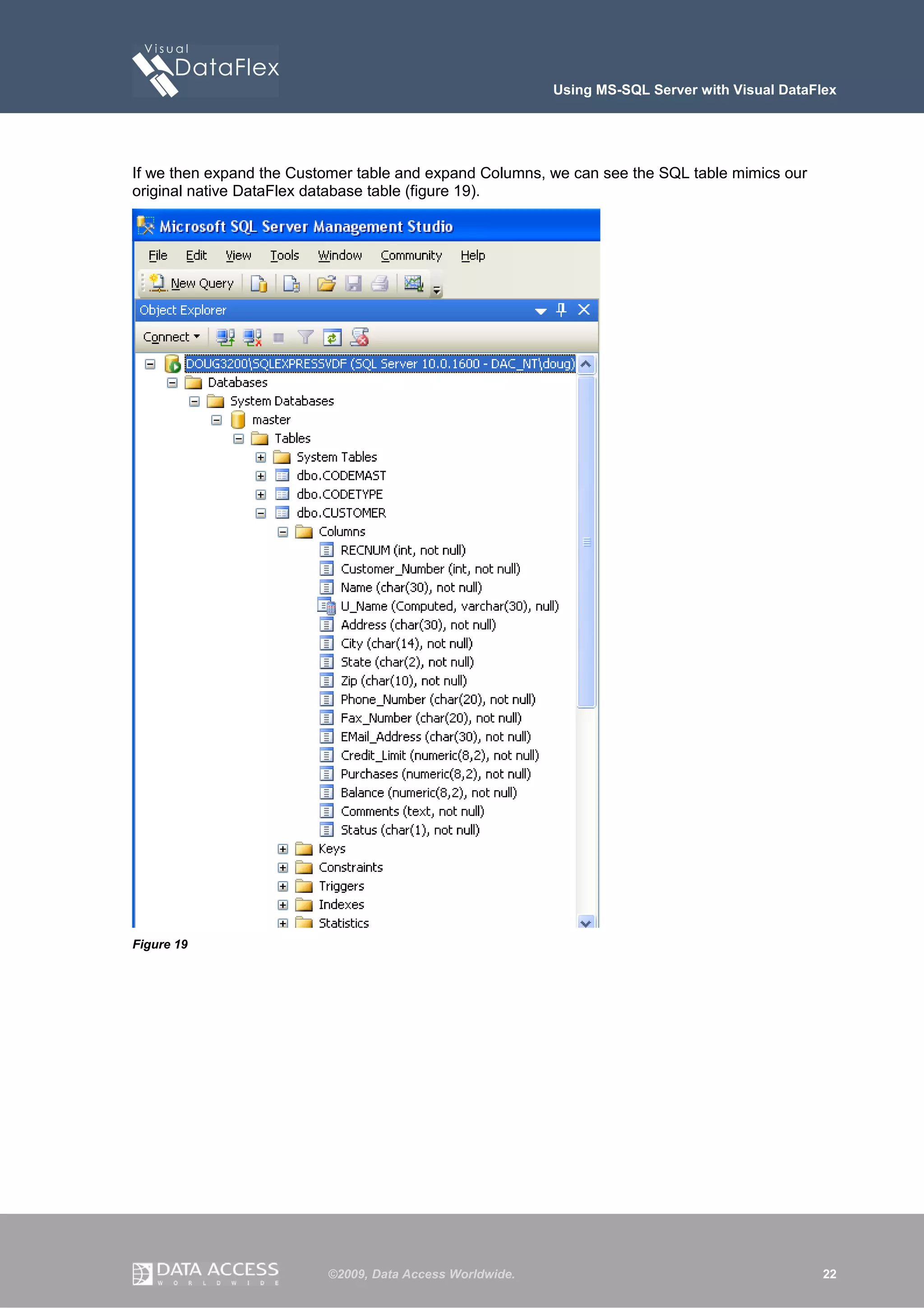The image size is (924, 1308).
Task: Open the toolbar options overflow arrow
Action: click(x=437, y=291)
